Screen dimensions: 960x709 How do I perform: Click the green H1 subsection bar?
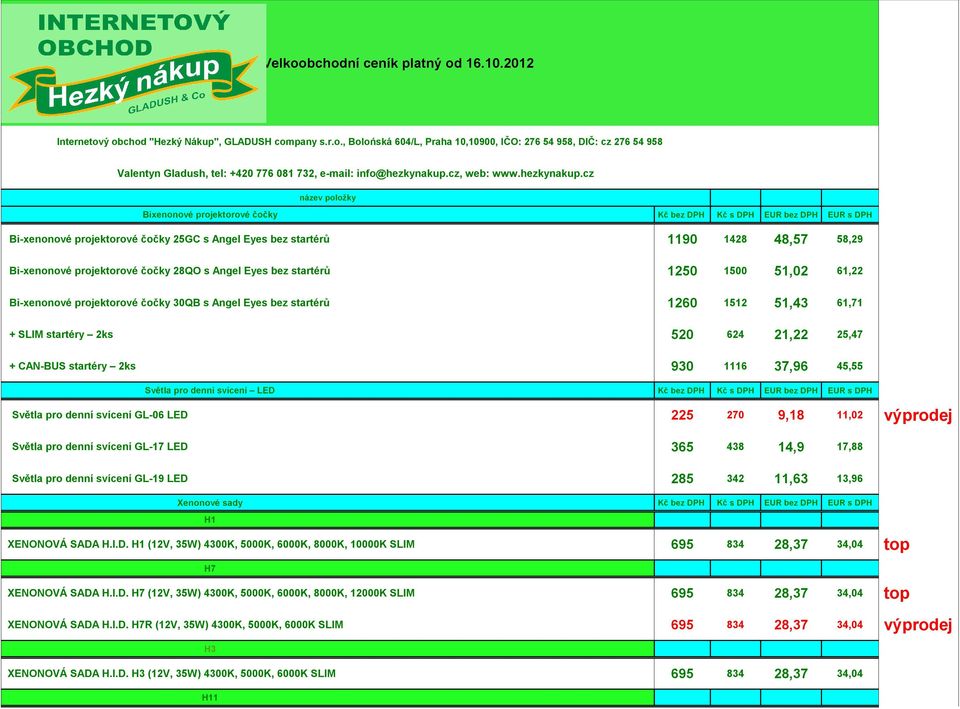pyautogui.click(x=328, y=520)
